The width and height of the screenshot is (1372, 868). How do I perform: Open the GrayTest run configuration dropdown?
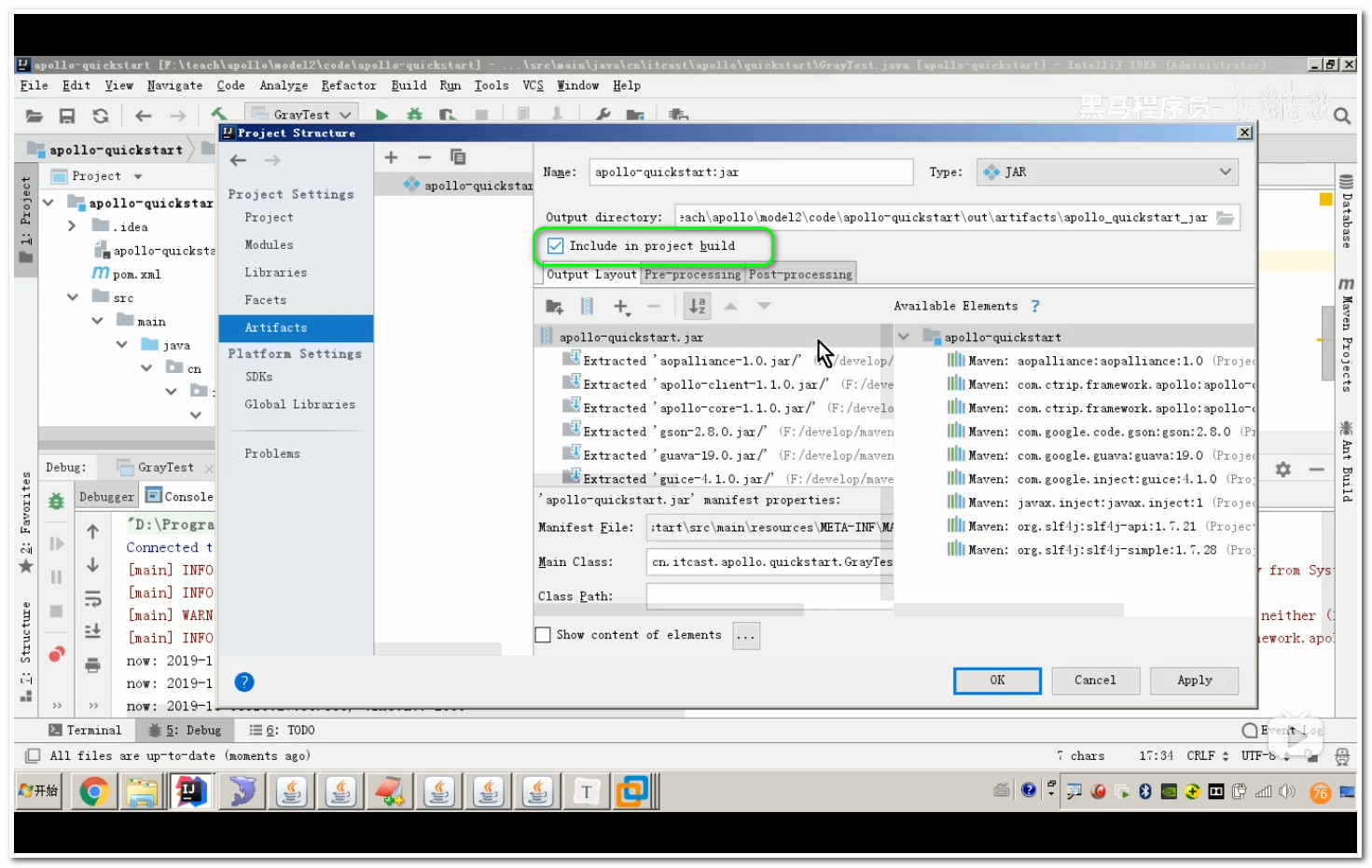[301, 115]
